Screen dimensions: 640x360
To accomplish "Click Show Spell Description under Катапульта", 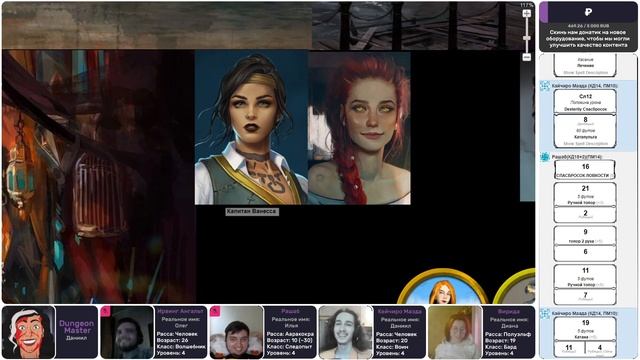I will (585, 144).
